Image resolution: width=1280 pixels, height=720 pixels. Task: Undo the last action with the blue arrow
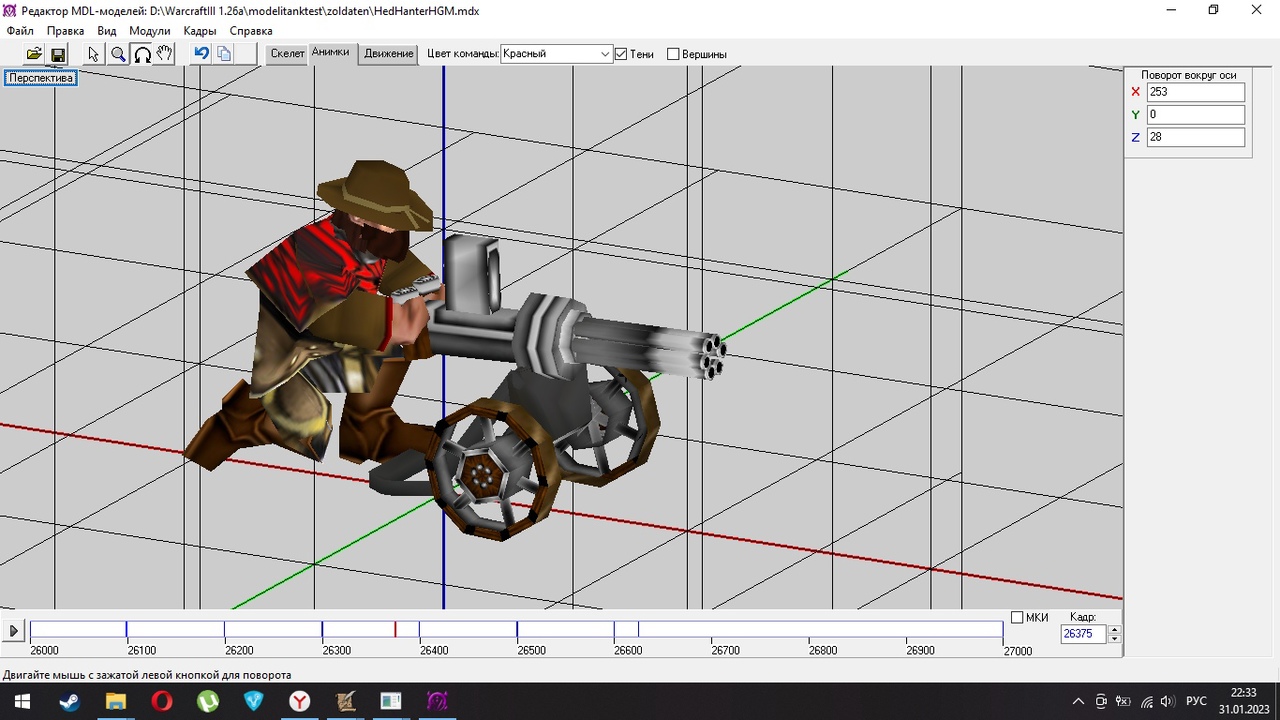point(201,54)
